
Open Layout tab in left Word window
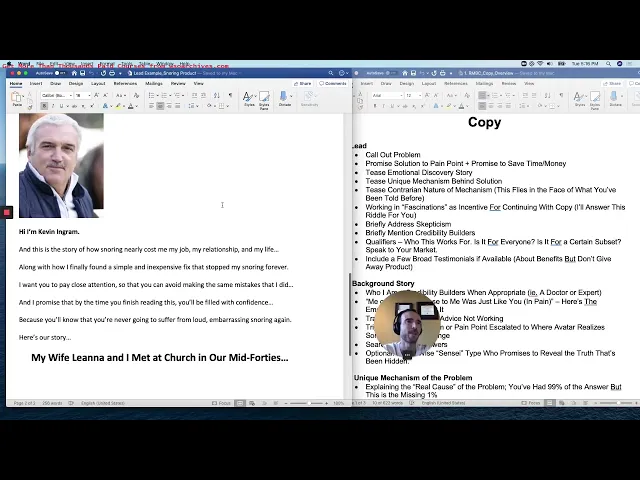click(98, 83)
